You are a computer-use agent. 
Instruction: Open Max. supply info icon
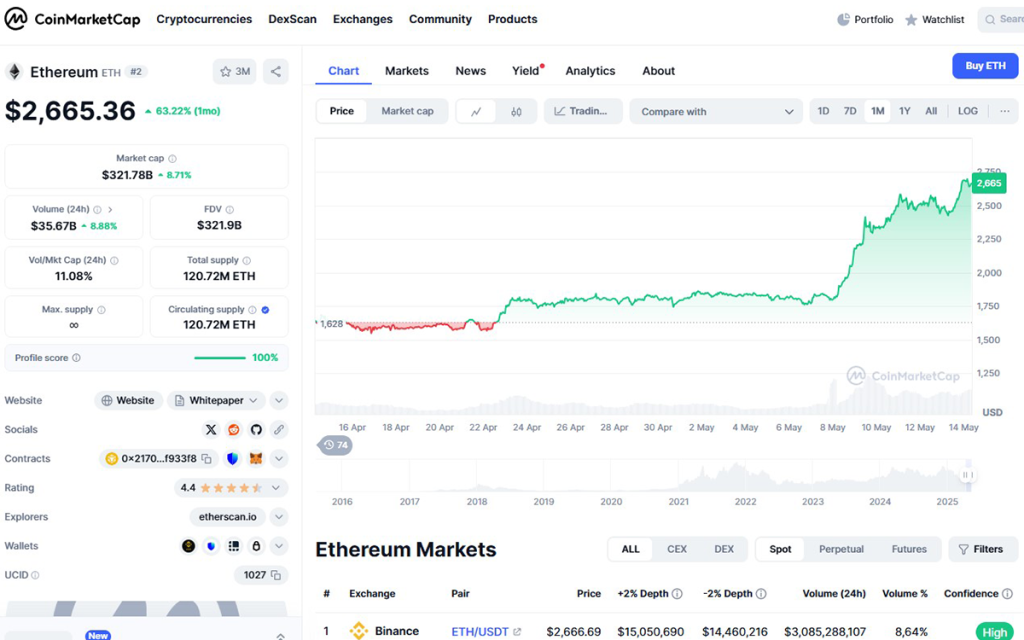click(x=101, y=310)
